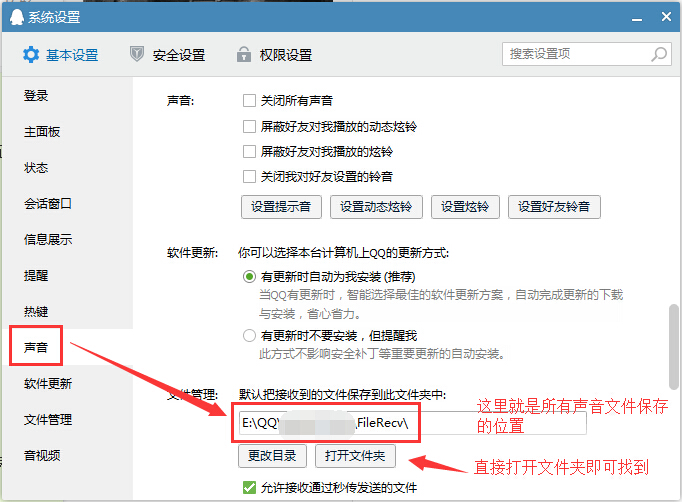Click the 软件更新: section label
682x502 pixels.
(x=192, y=253)
